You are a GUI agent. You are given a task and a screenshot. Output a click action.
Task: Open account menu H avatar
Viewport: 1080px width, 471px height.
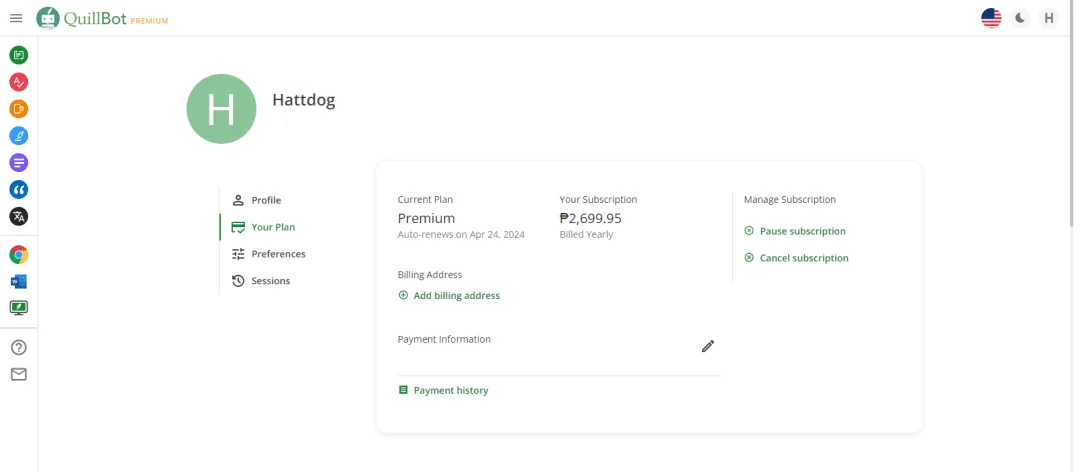[1048, 18]
